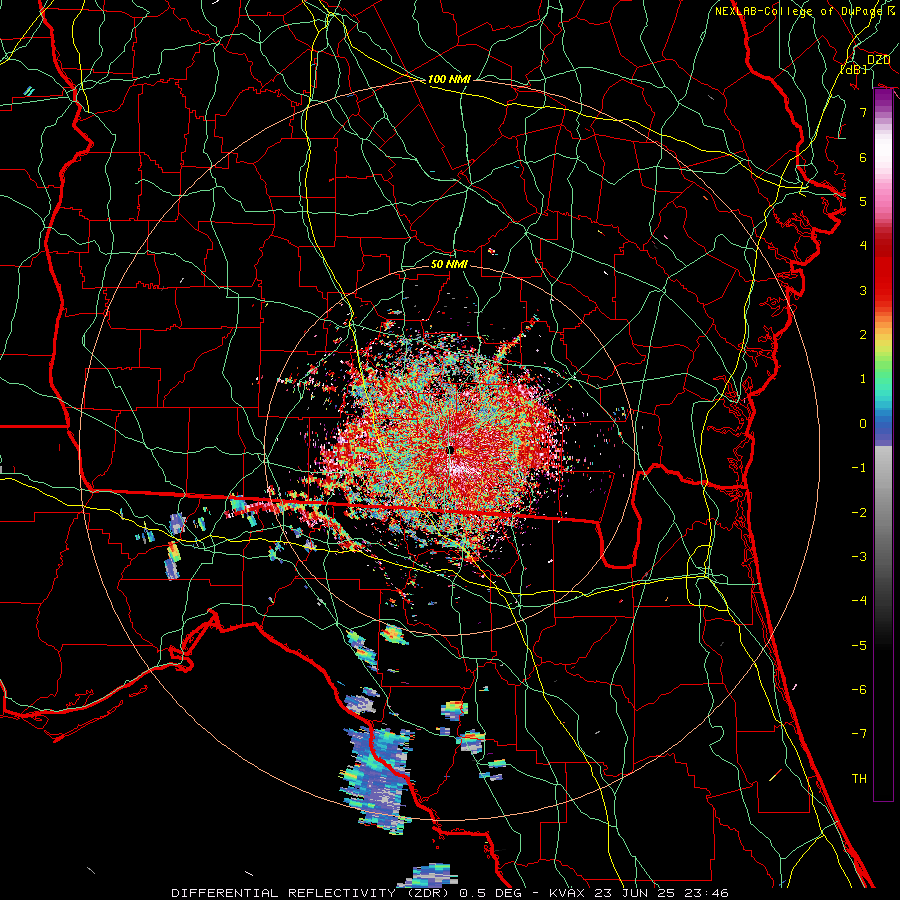Click the "-5" label on the color scale

click(859, 646)
